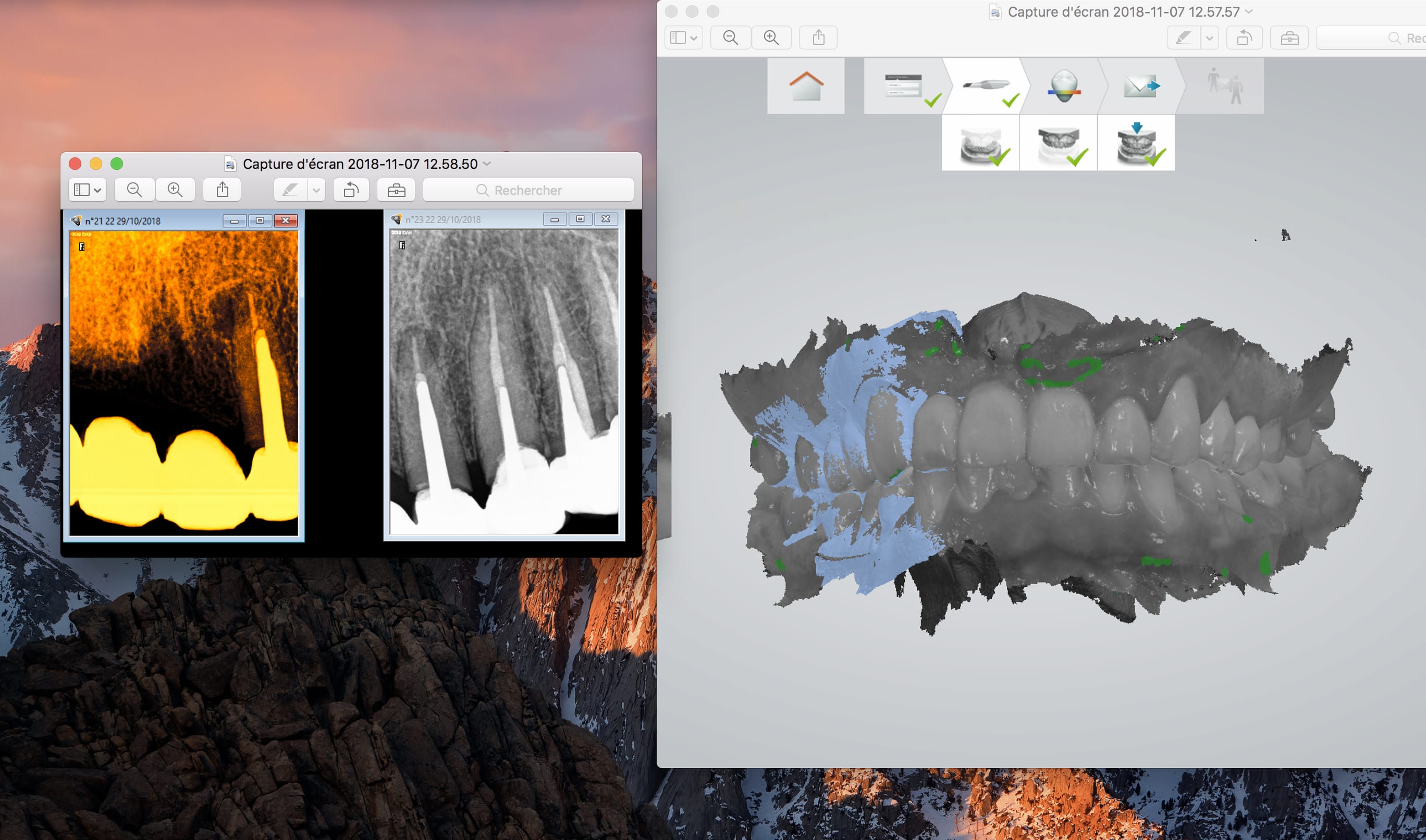Open Share menu in 12.58.50 Preview window
The width and height of the screenshot is (1426, 840).
[x=223, y=190]
